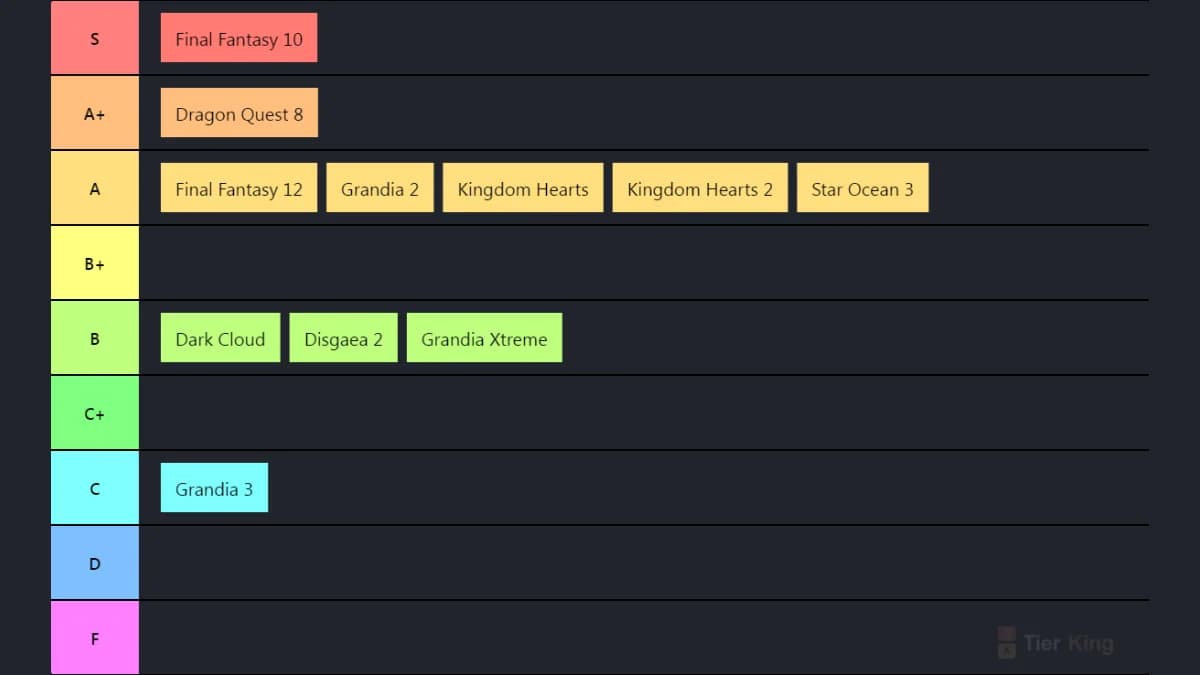Click the Tier King logo icon
This screenshot has width=1200, height=675.
click(x=1007, y=642)
